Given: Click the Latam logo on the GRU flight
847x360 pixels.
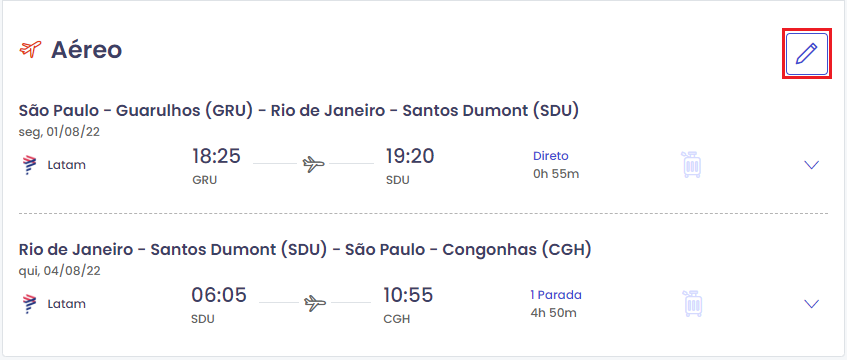Looking at the screenshot, I should [x=30, y=165].
